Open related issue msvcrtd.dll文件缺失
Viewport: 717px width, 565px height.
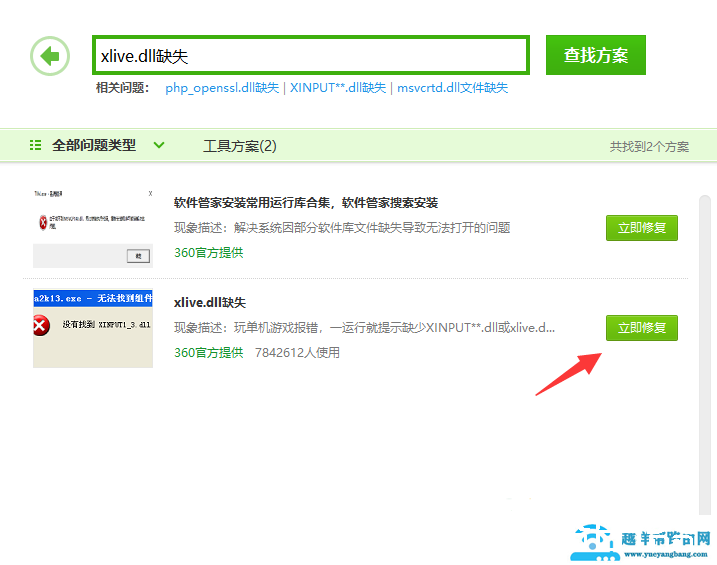[452, 88]
